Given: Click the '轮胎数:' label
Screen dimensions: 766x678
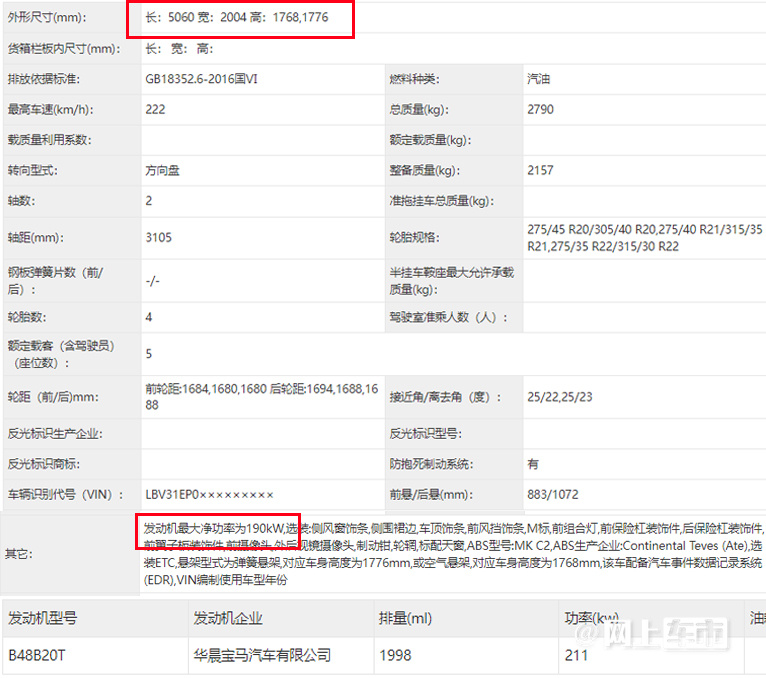Looking at the screenshot, I should click(27, 318).
